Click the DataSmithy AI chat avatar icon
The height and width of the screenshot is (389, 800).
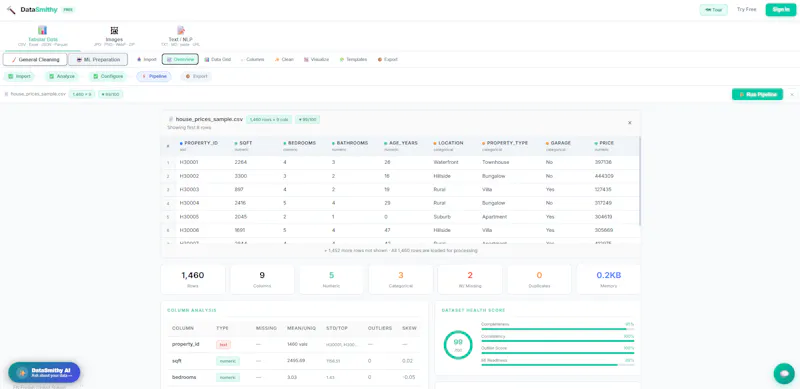pyautogui.click(x=22, y=373)
